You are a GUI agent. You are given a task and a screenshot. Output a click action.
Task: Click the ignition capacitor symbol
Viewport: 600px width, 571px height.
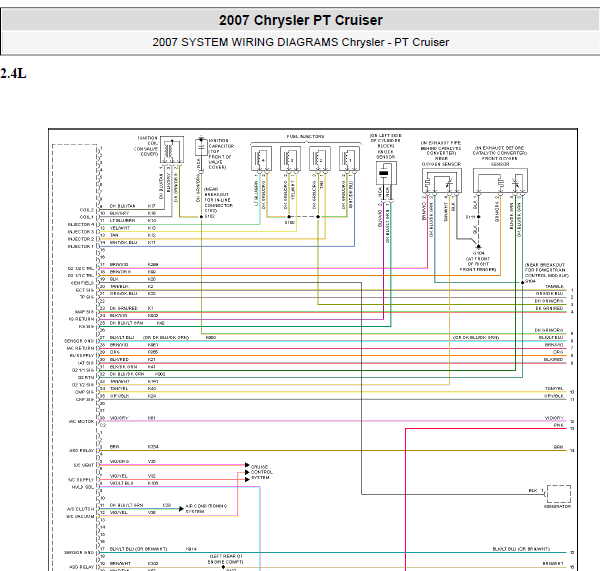pyautogui.click(x=201, y=147)
